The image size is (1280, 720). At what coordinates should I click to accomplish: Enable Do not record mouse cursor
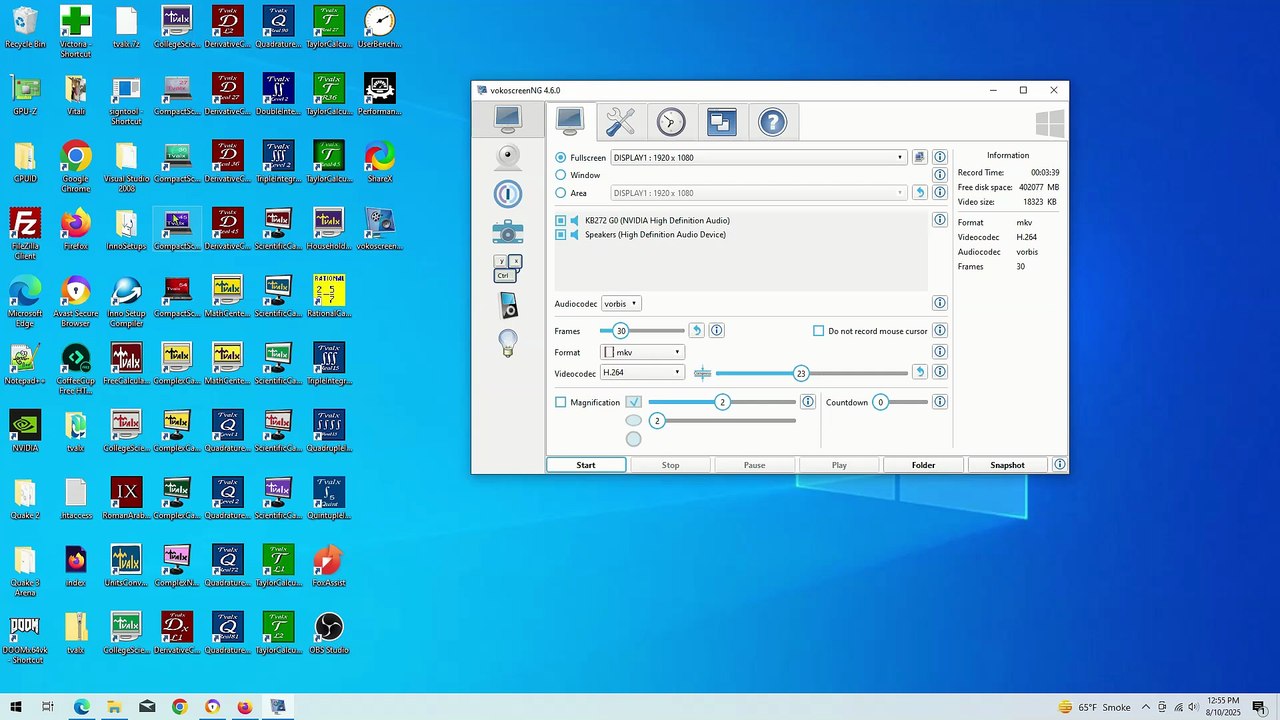819,331
